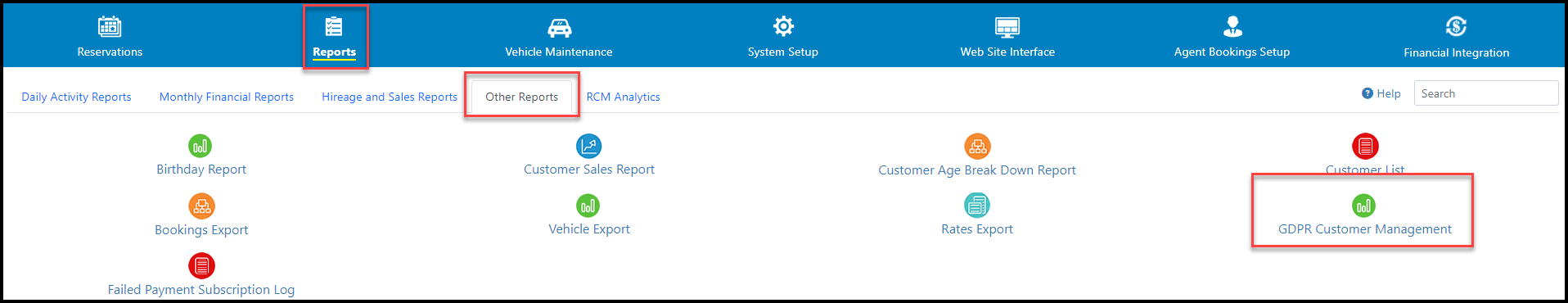Click the GDPR Customer Management green icon

tap(1363, 206)
